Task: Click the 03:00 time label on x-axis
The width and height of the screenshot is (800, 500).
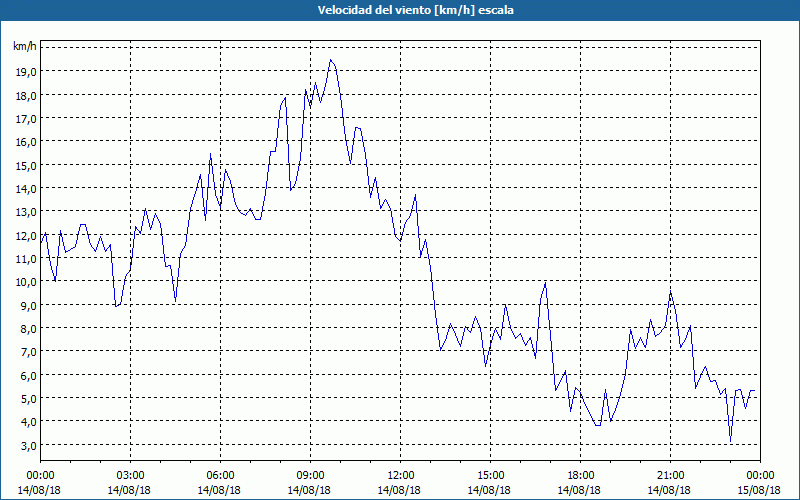Action: tap(130, 476)
